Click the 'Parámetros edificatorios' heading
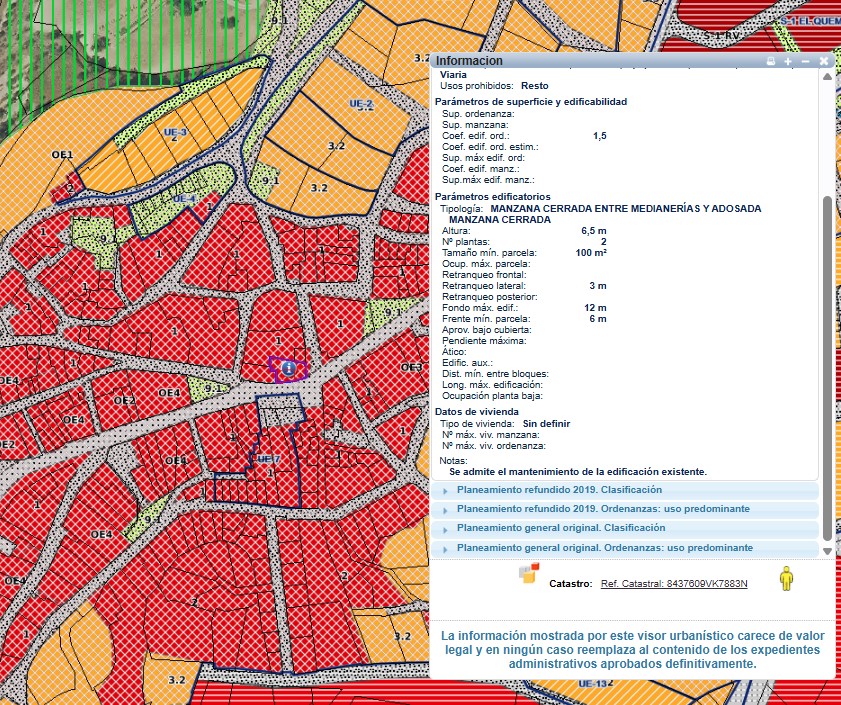The height and width of the screenshot is (705, 841). click(x=493, y=196)
